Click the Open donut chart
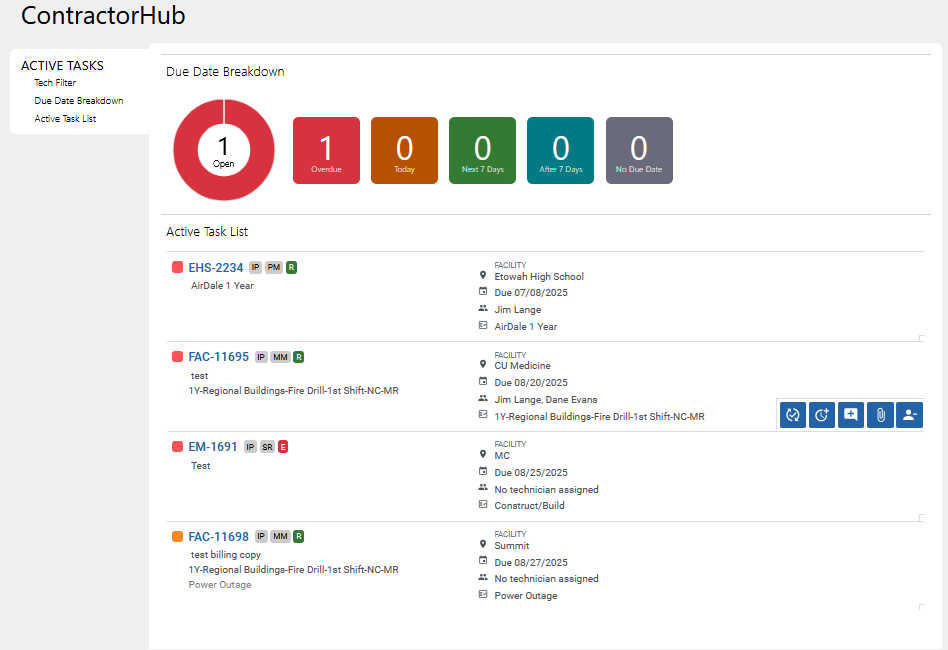 [x=223, y=150]
